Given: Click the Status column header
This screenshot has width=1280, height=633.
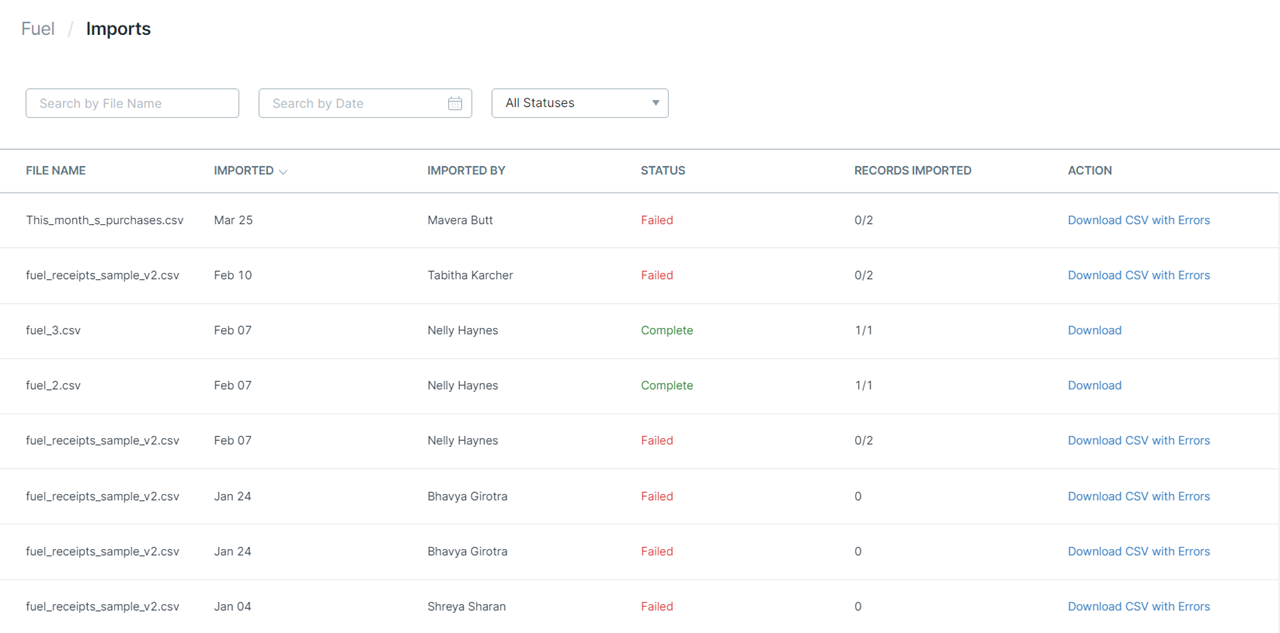Looking at the screenshot, I should tap(663, 171).
